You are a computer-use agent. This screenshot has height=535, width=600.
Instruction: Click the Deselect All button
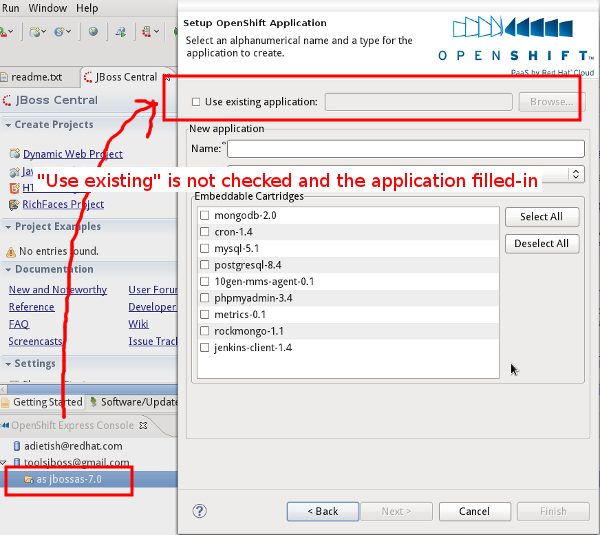click(542, 243)
